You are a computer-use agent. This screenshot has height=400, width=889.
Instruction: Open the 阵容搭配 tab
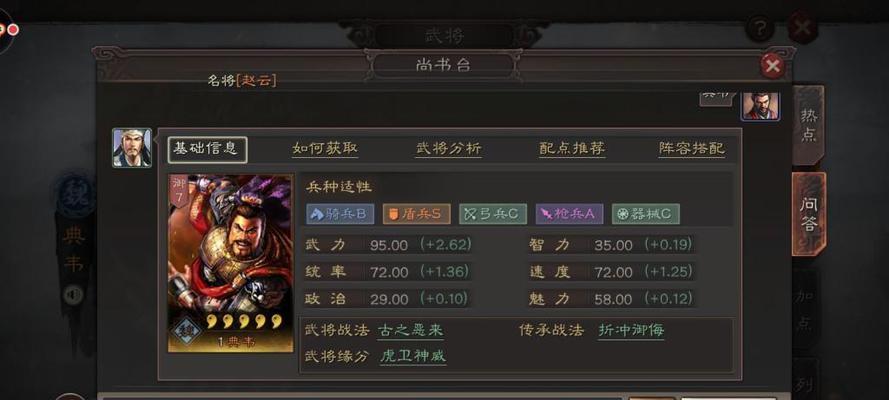click(692, 148)
